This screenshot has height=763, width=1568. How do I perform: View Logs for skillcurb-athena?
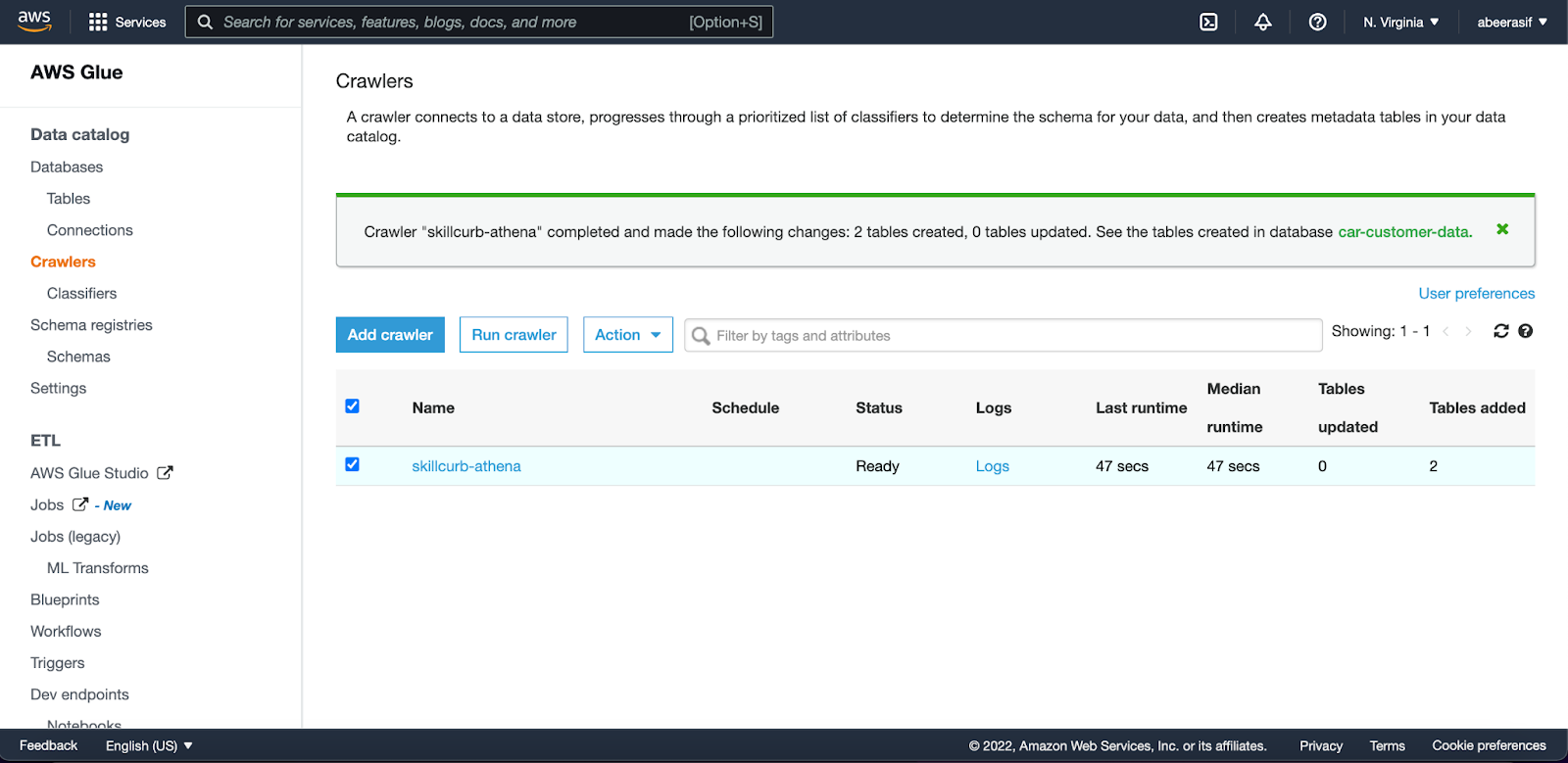(x=993, y=466)
